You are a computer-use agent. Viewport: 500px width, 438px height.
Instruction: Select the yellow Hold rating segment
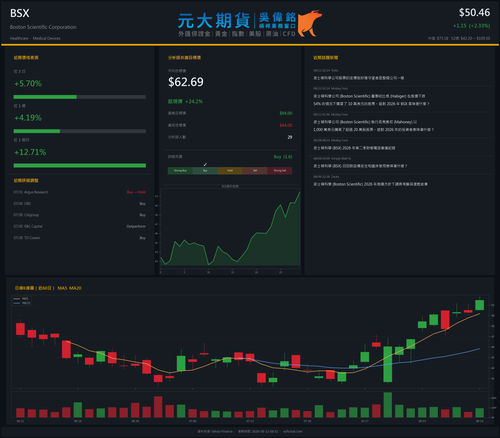[x=230, y=171]
